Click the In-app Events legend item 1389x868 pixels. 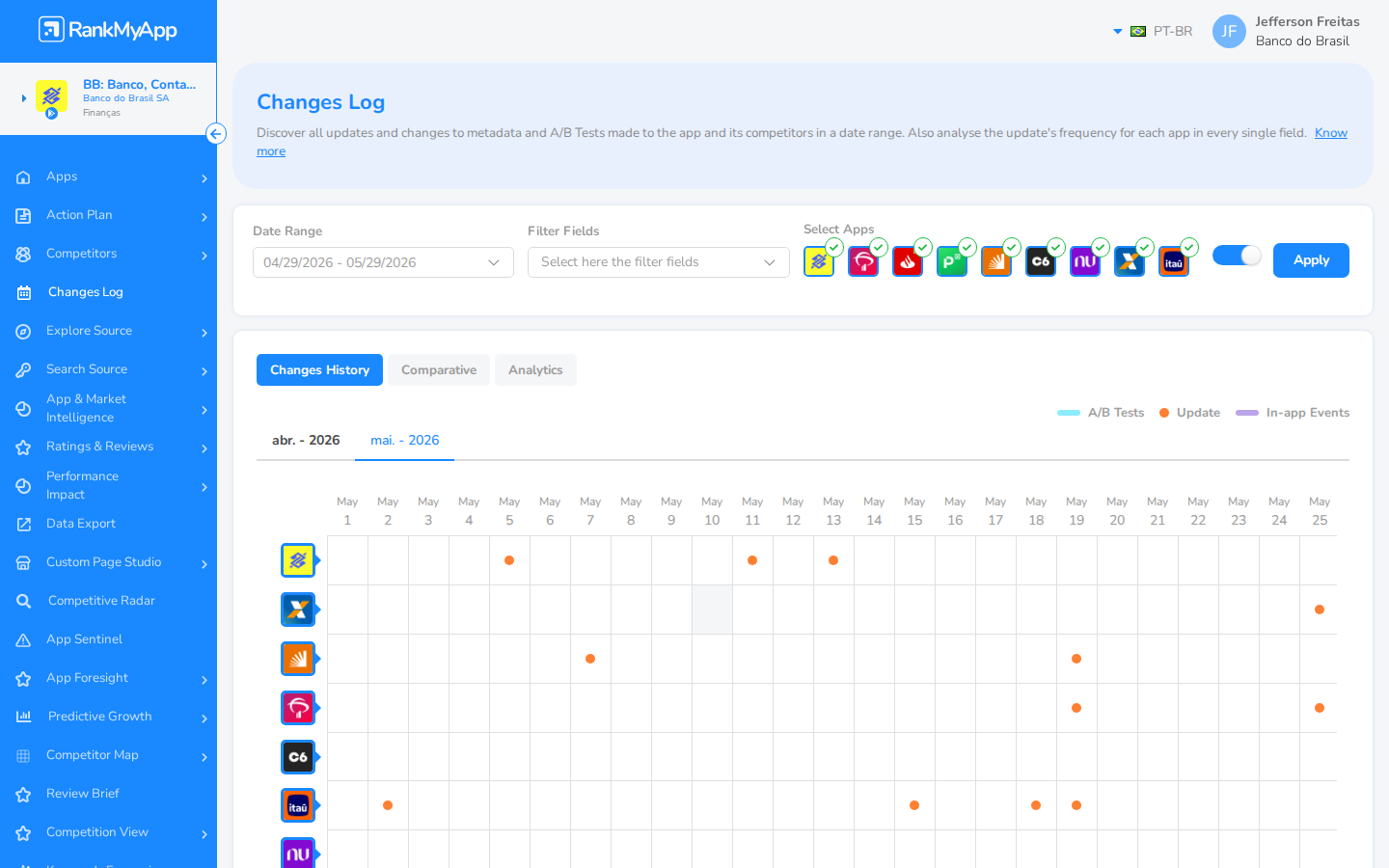pyautogui.click(x=1293, y=413)
